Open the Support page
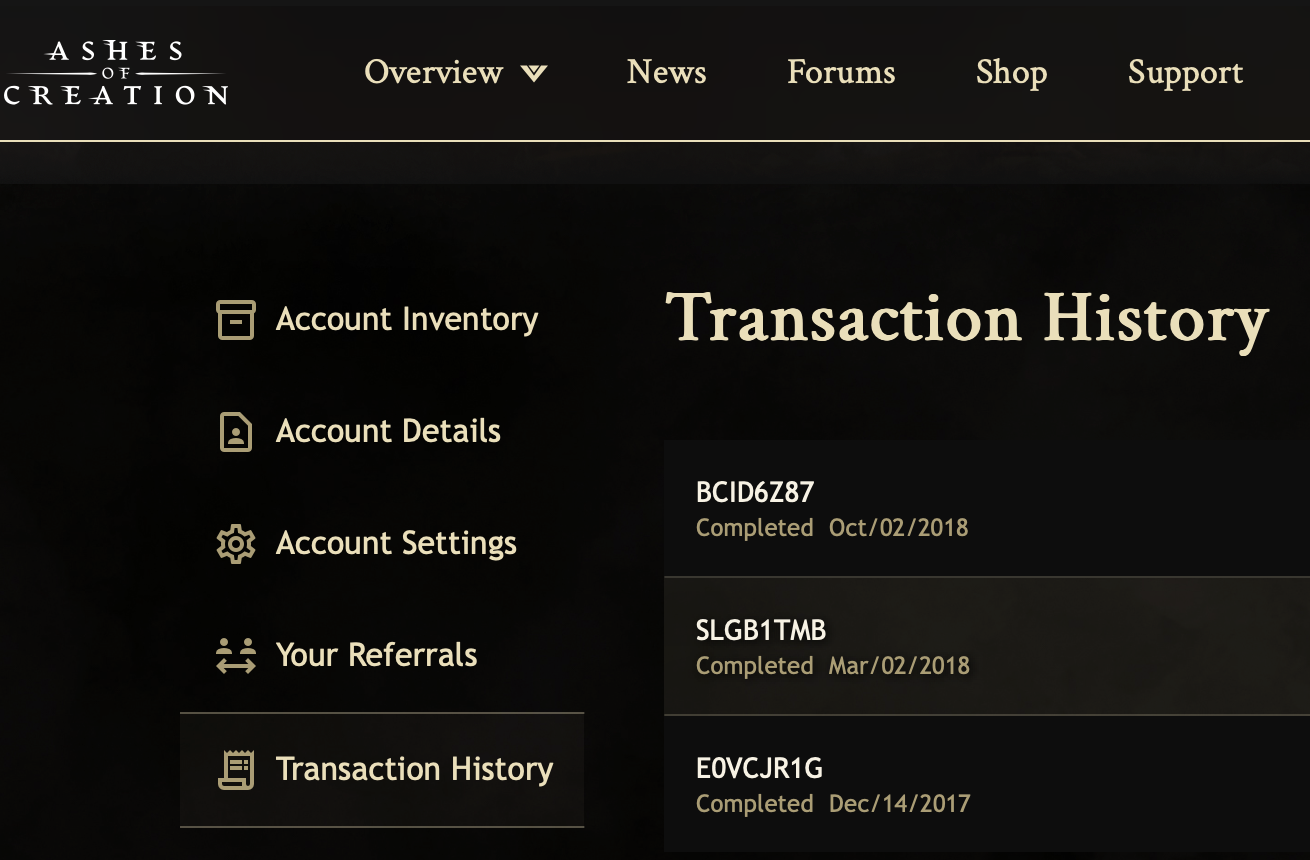Viewport: 1310px width, 860px height. 1185,72
